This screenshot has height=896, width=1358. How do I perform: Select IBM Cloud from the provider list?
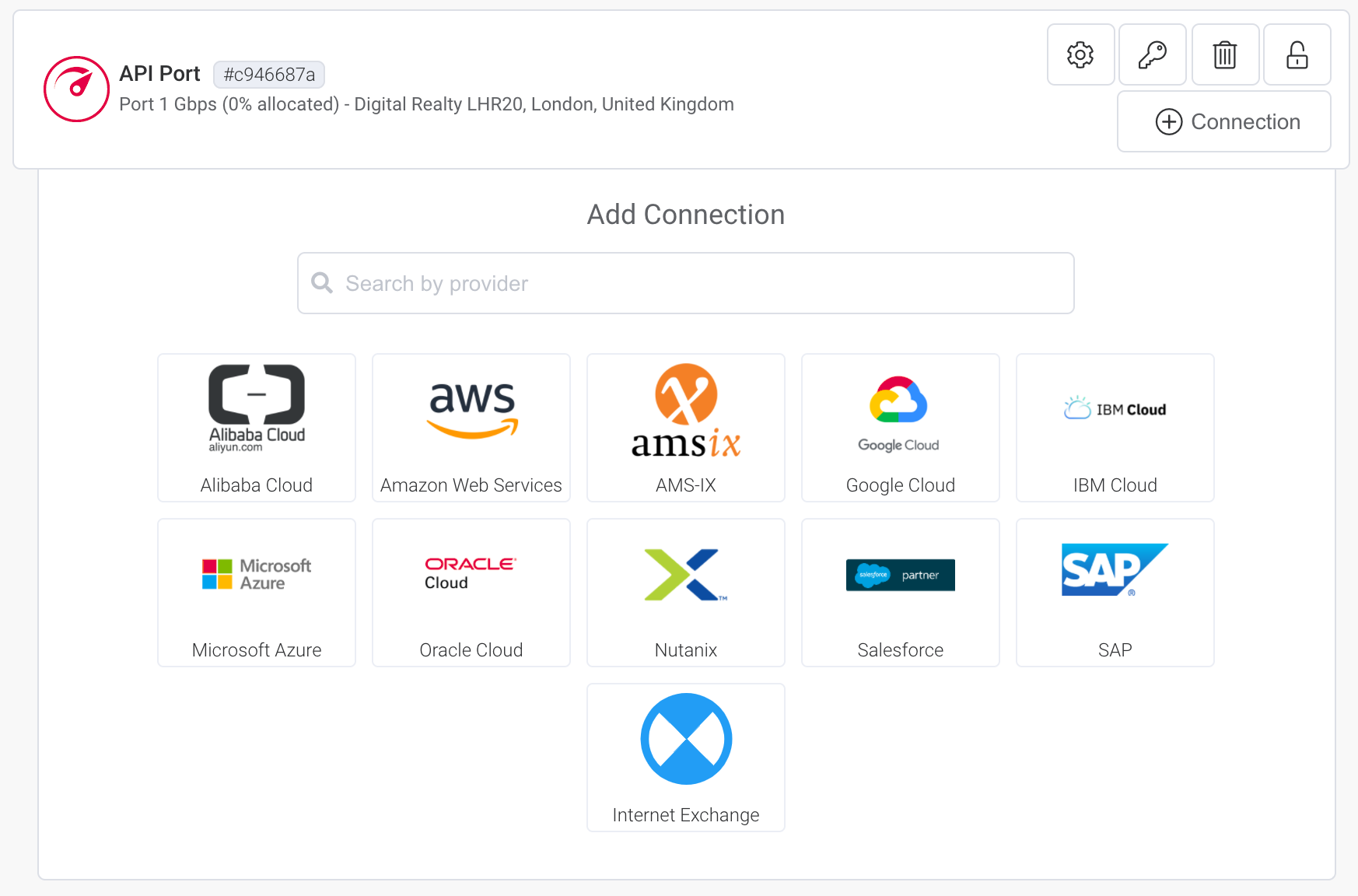pos(1115,428)
